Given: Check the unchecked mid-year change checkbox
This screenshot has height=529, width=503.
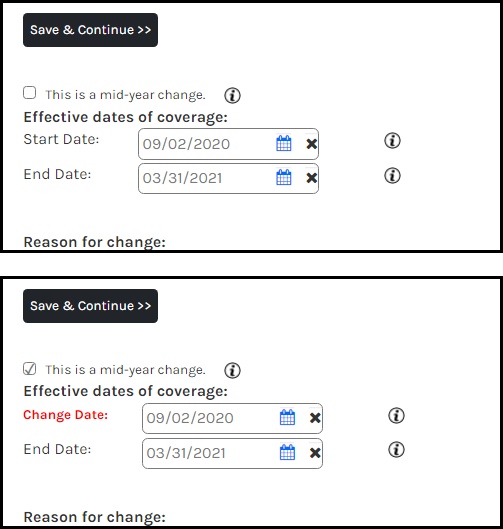Looking at the screenshot, I should point(30,92).
